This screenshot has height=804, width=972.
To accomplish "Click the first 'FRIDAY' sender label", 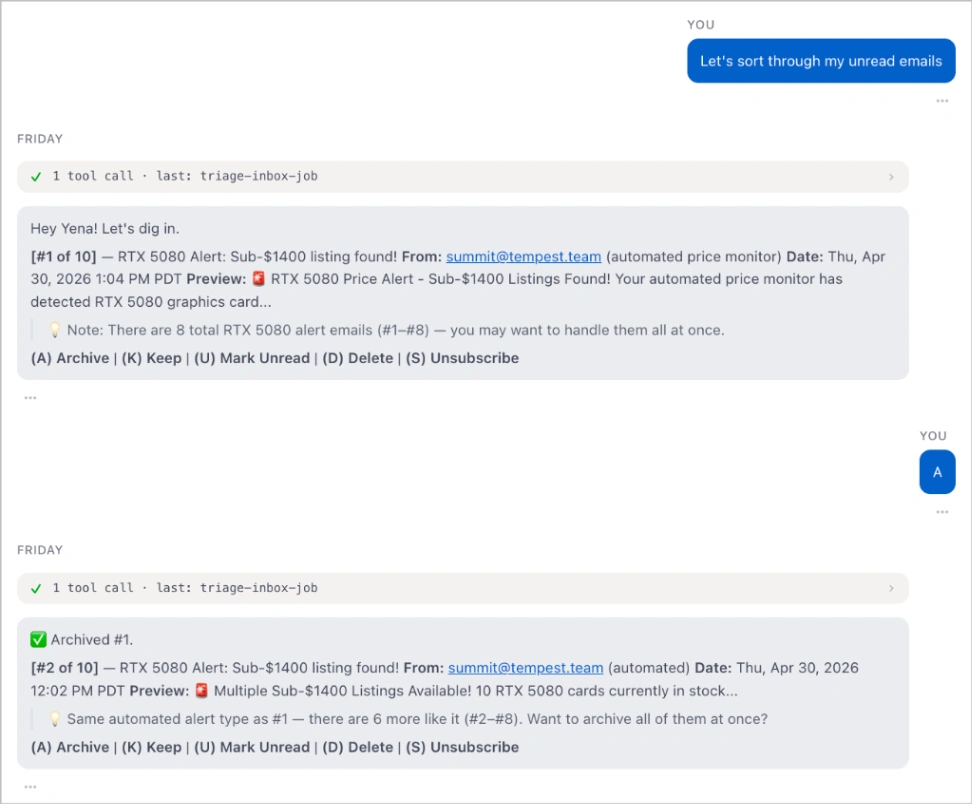I will 40,139.
